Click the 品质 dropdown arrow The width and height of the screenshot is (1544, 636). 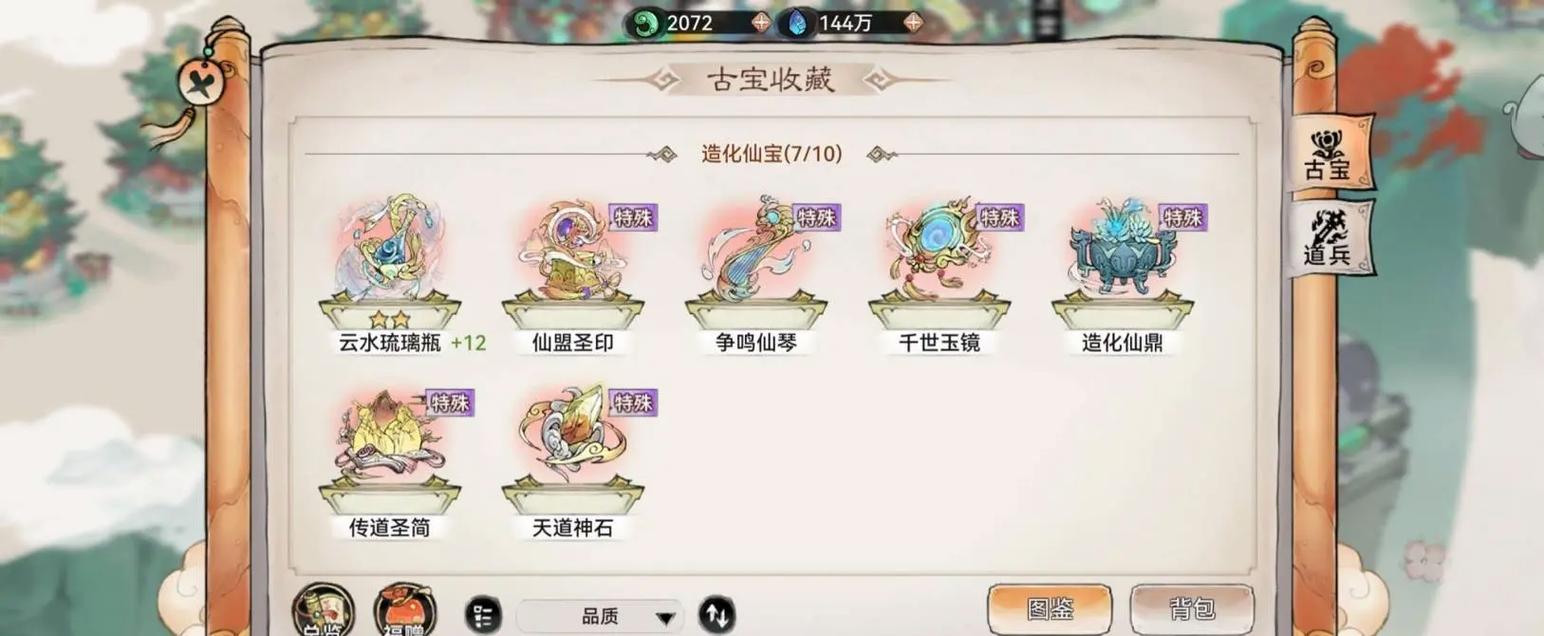coord(665,618)
